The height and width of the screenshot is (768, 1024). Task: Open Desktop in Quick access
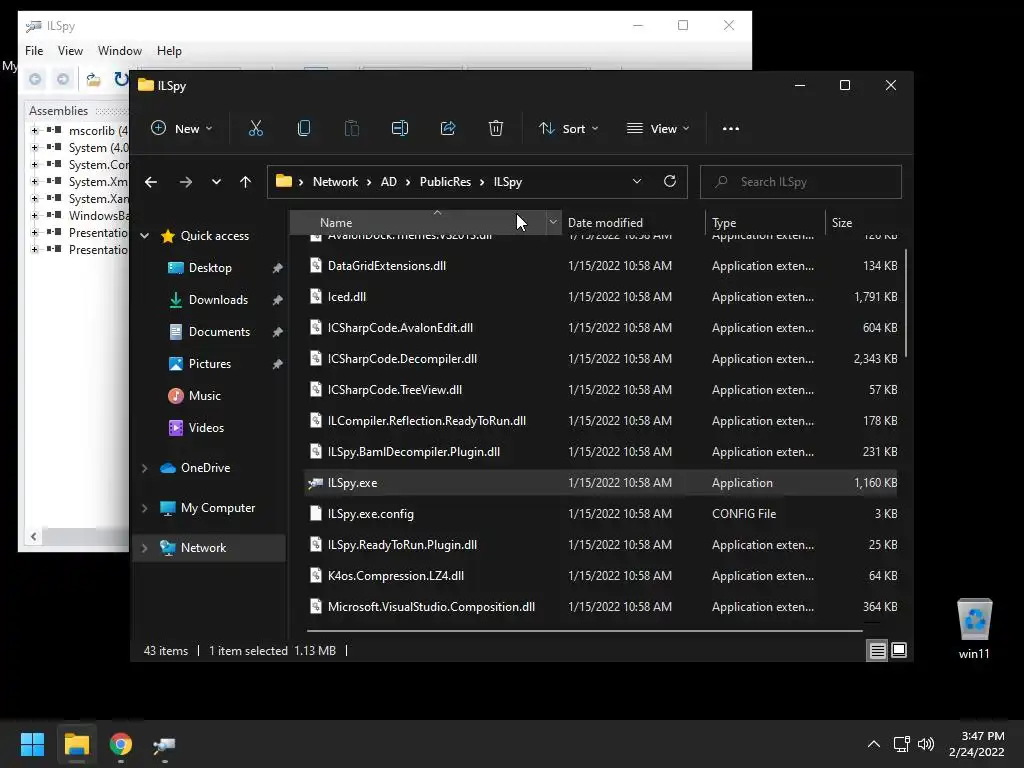pyautogui.click(x=210, y=268)
